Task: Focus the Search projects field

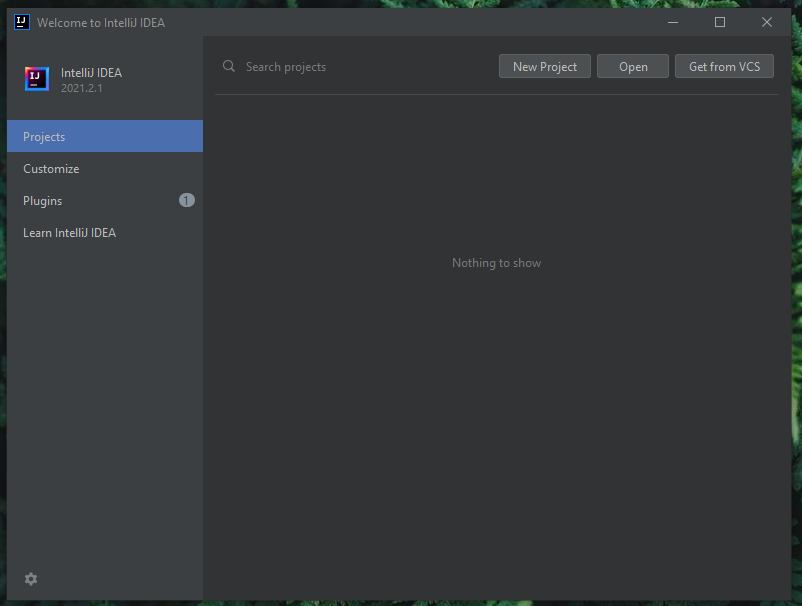Action: pyautogui.click(x=358, y=66)
